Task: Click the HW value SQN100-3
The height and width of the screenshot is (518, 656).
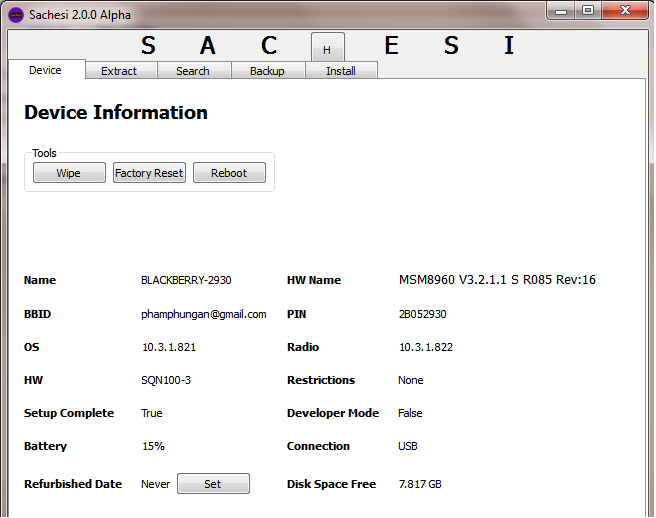Action: click(x=166, y=380)
